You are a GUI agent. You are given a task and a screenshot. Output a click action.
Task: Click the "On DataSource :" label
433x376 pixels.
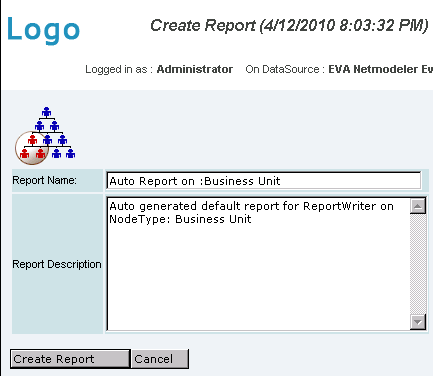[285, 69]
